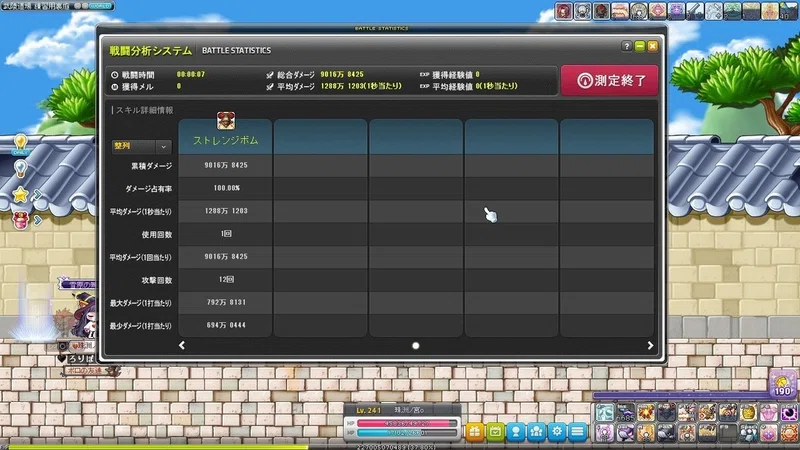Click the 累積ダメージ value 9016万 8425
The image size is (800, 450).
[x=226, y=165]
